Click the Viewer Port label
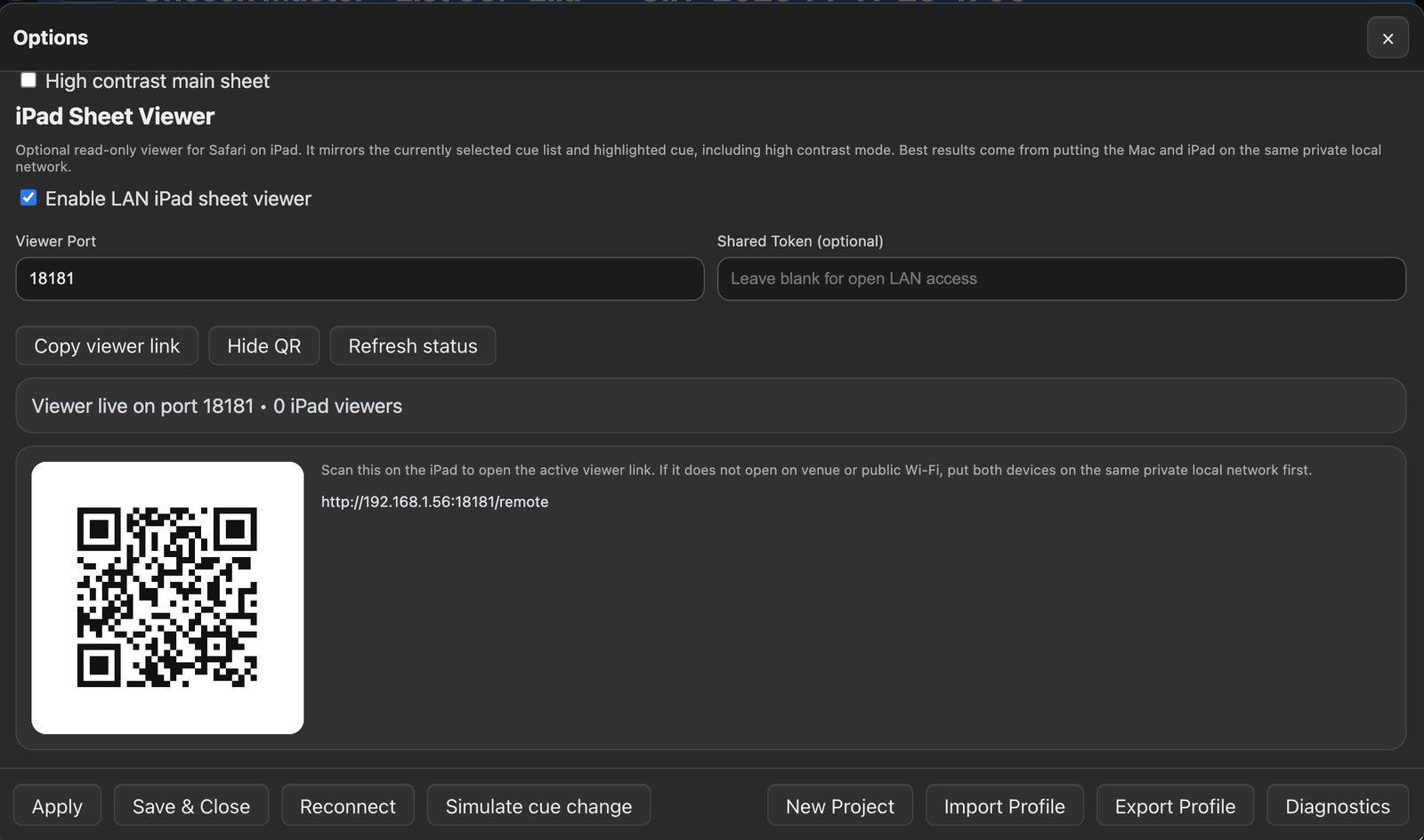This screenshot has width=1424, height=840. (55, 241)
